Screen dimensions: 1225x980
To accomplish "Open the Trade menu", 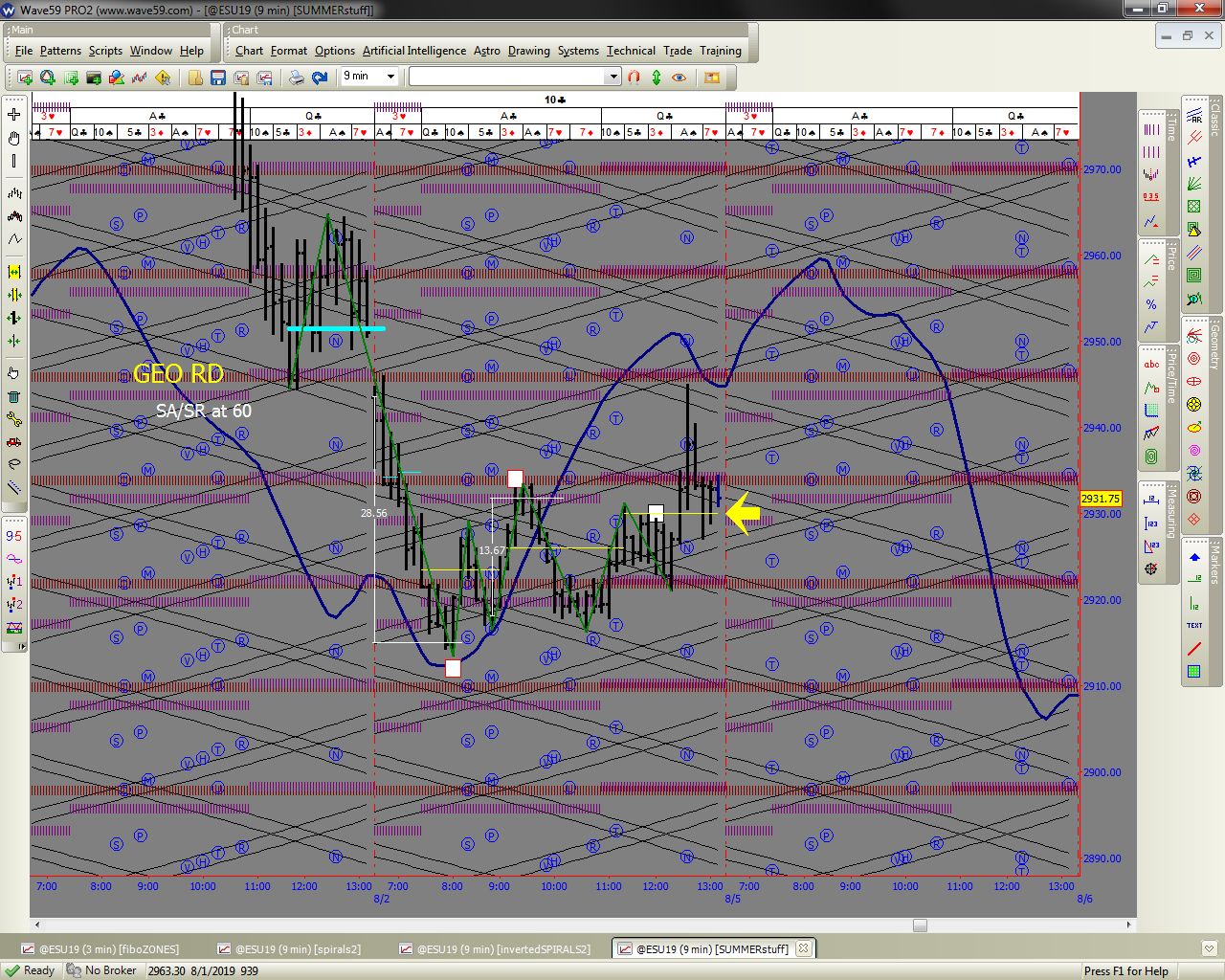I will (678, 51).
